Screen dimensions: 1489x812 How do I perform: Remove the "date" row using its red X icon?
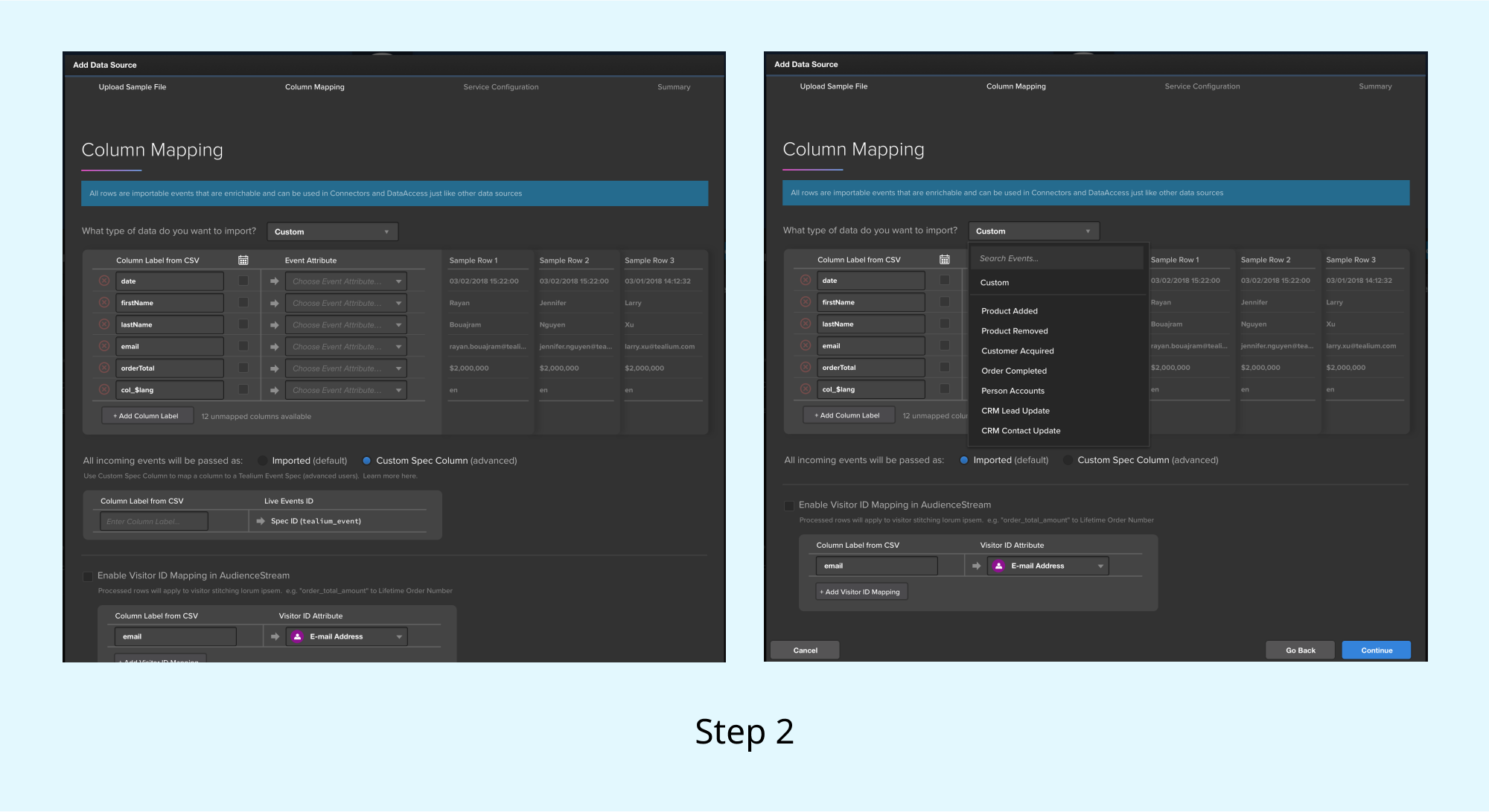[x=103, y=281]
